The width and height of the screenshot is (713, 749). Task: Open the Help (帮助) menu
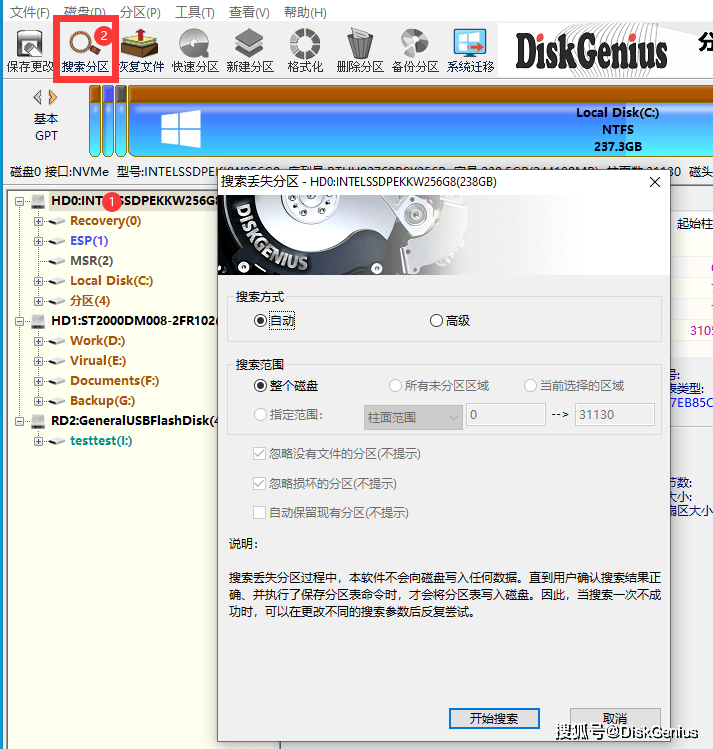click(x=305, y=12)
